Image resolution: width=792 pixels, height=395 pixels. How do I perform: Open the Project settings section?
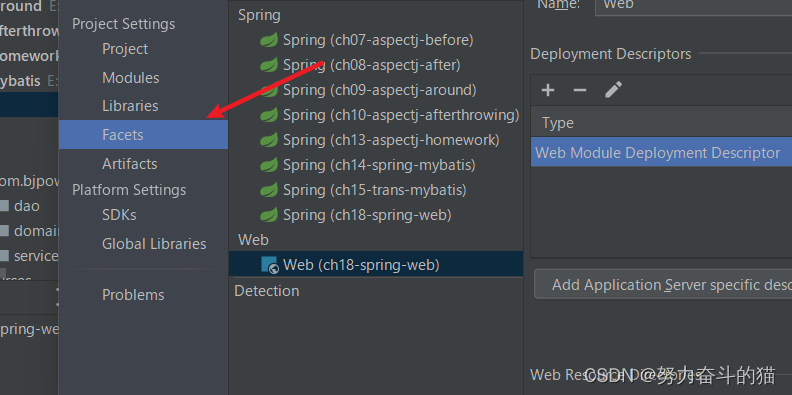click(x=125, y=49)
